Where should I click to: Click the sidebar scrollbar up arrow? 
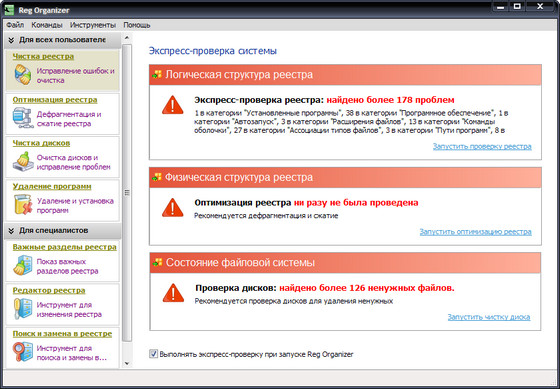[126, 37]
